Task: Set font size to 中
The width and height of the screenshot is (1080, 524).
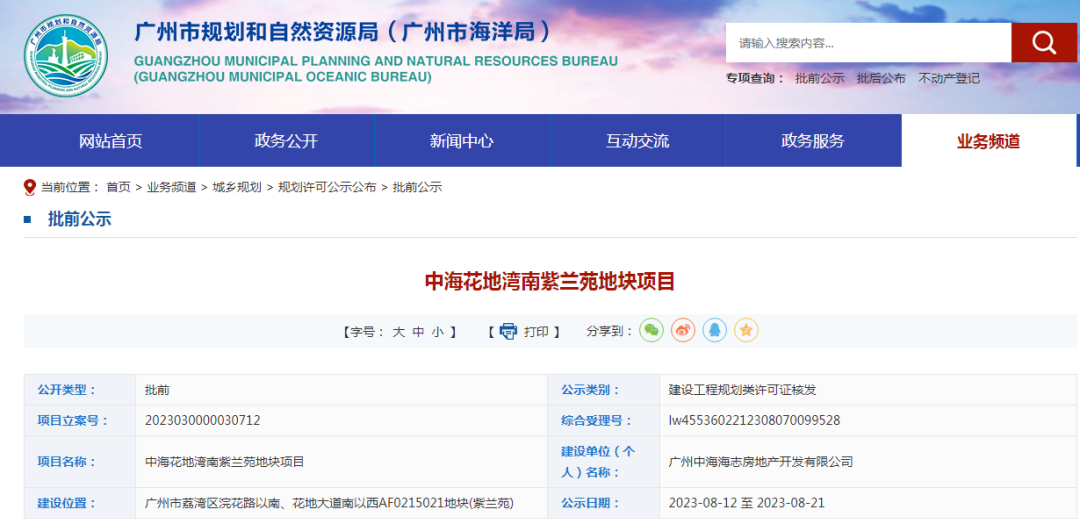Action: [418, 332]
